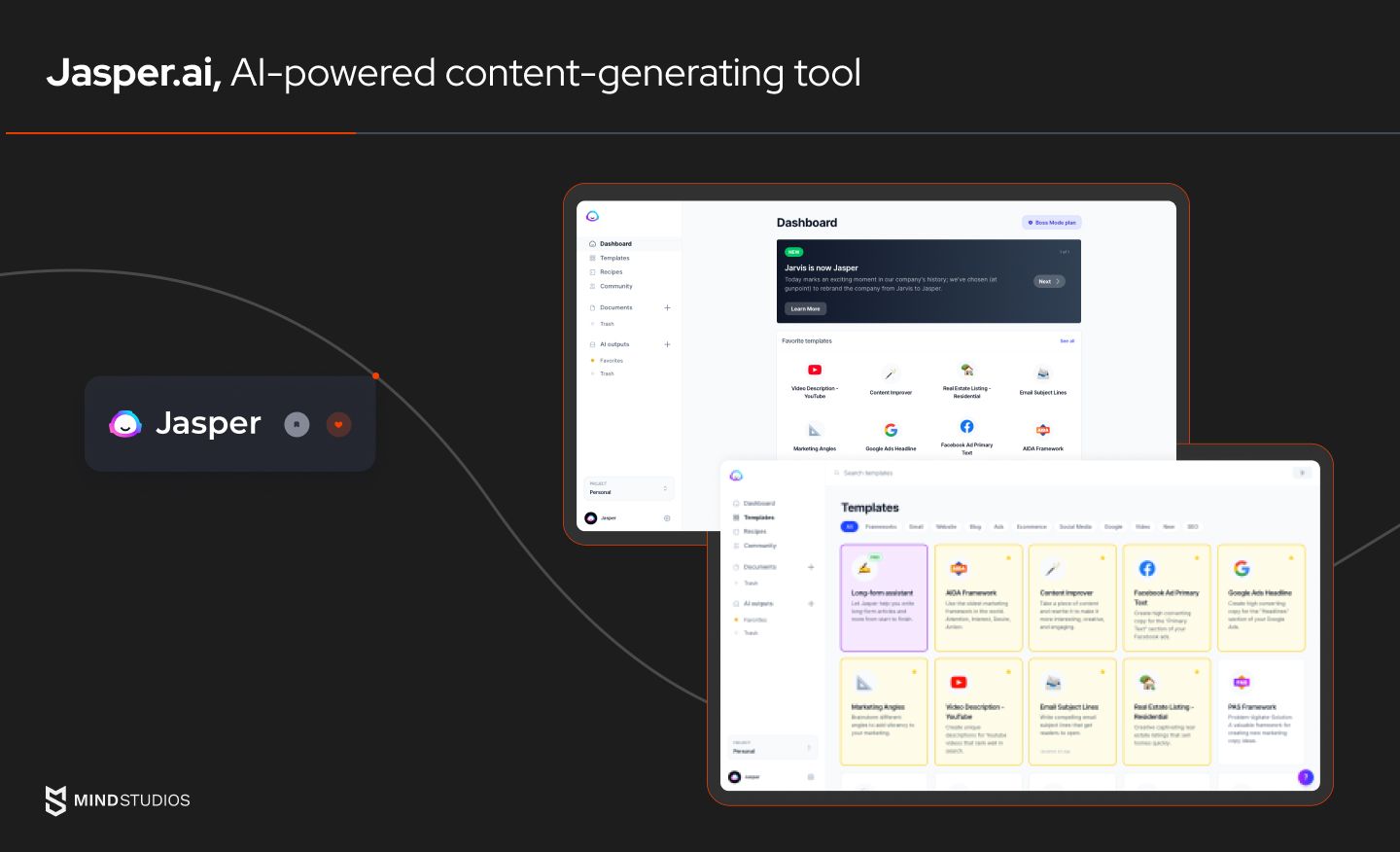The width and height of the screenshot is (1400, 852).
Task: Open the PAS Framework template card
Action: pos(1261,712)
